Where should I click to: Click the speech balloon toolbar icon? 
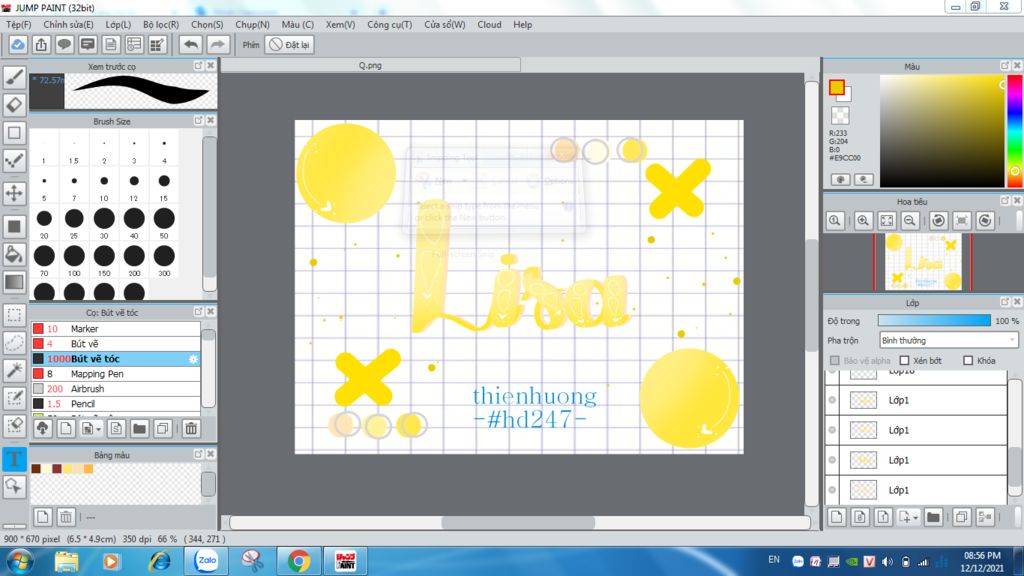(x=64, y=44)
